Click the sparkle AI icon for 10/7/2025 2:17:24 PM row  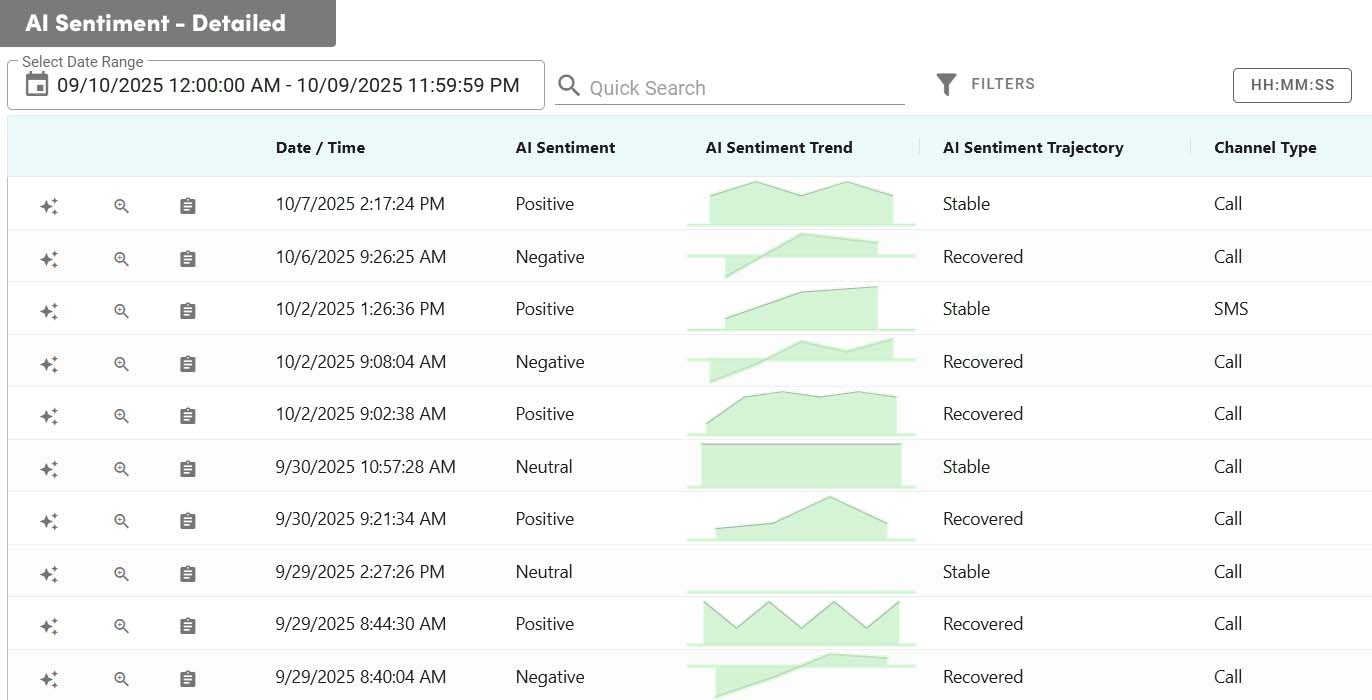click(48, 206)
